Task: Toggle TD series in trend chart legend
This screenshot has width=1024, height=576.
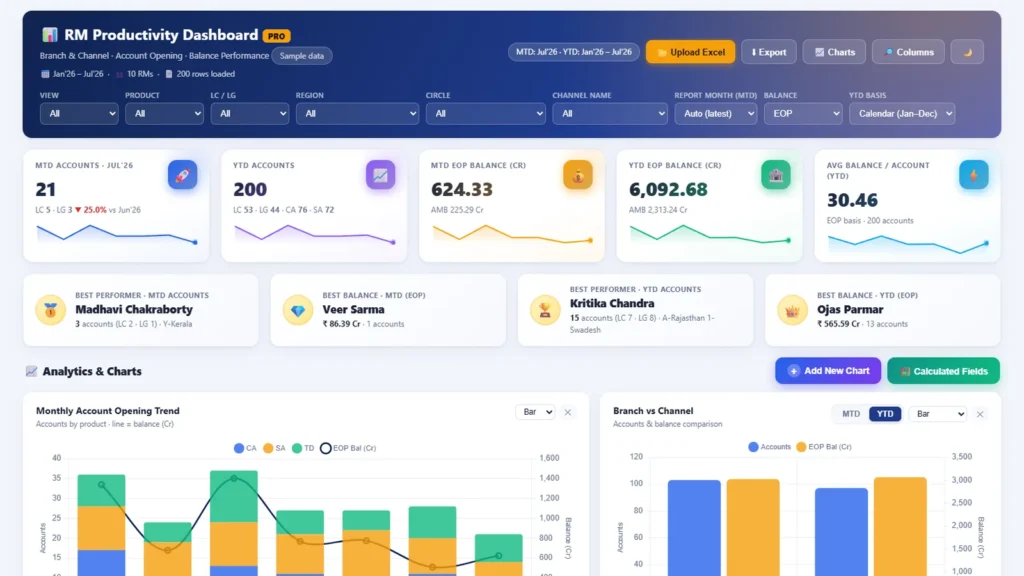Action: [303, 448]
